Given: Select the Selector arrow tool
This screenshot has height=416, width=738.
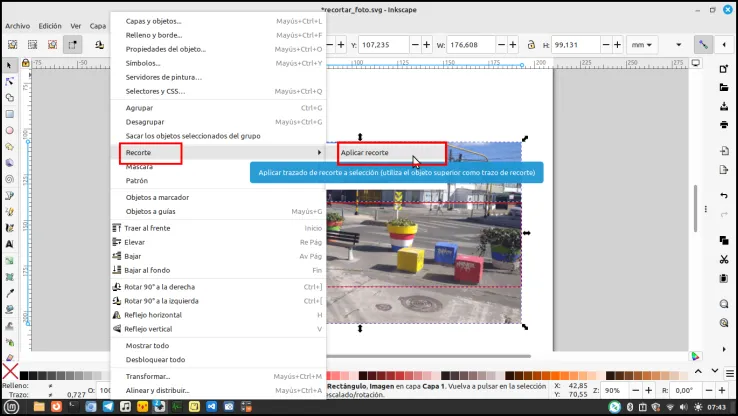Looking at the screenshot, I should point(9,65).
